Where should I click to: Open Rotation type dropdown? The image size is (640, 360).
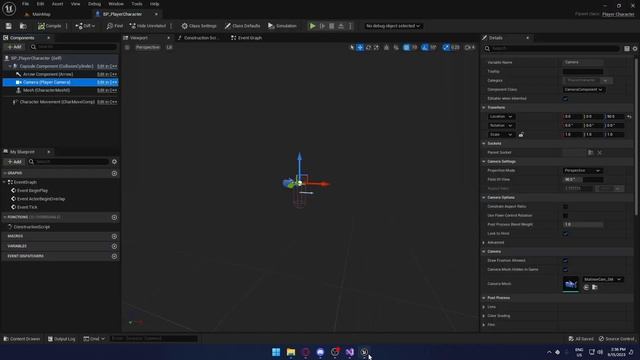pyautogui.click(x=501, y=125)
